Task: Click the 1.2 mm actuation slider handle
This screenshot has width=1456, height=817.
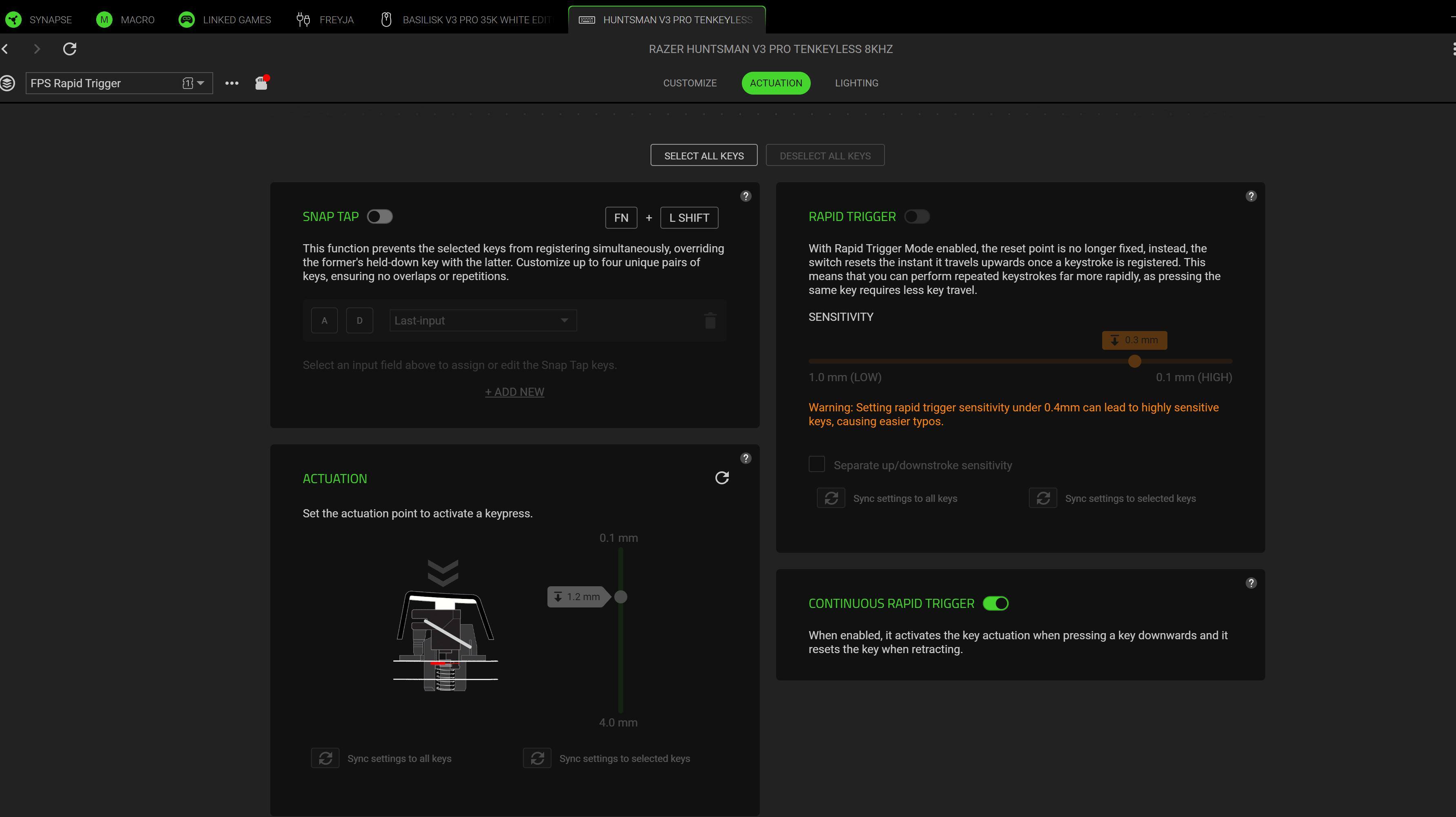Action: point(621,597)
